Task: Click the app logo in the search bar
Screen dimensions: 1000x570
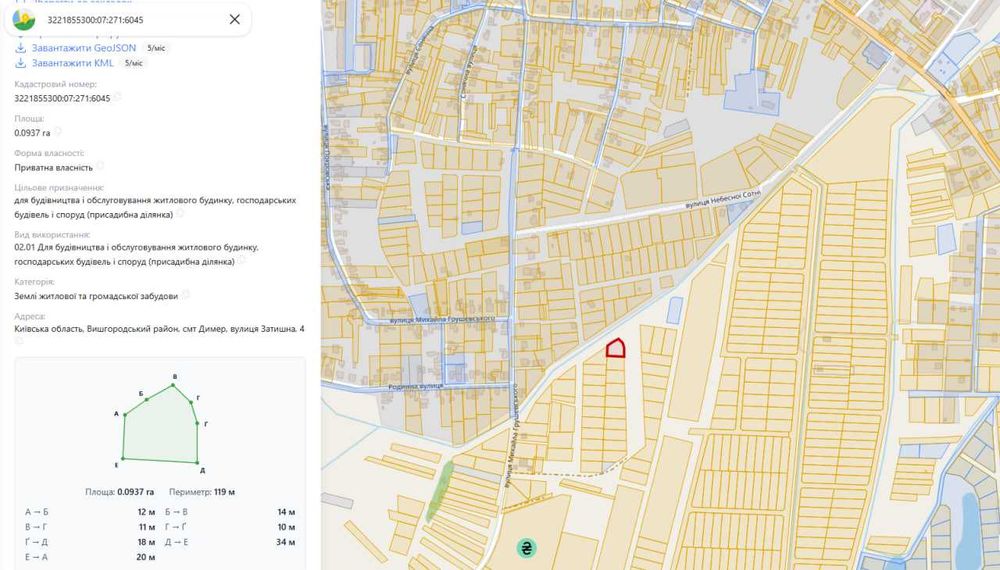Action: (24, 20)
